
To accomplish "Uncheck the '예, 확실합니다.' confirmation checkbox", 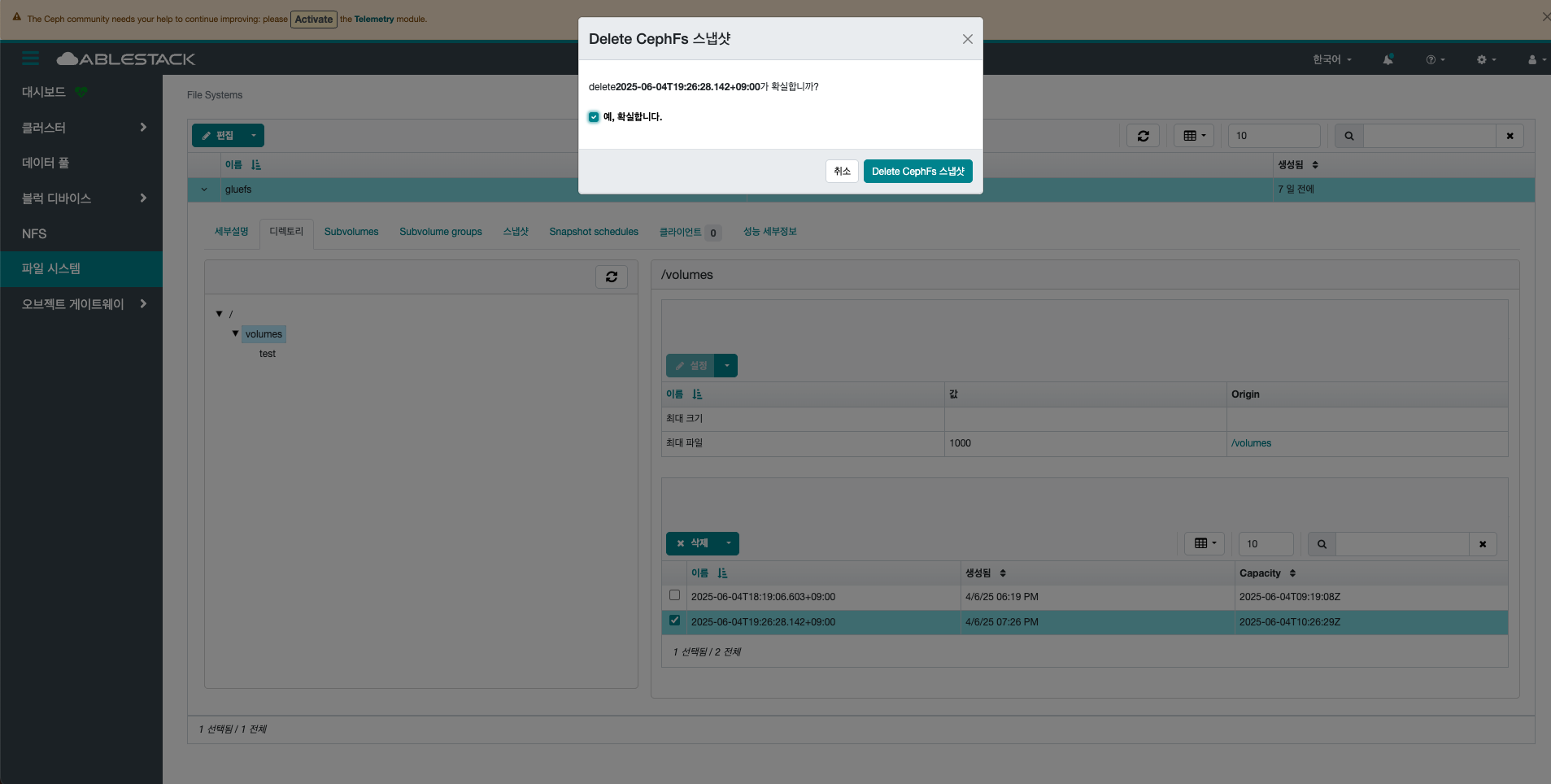I will click(594, 117).
